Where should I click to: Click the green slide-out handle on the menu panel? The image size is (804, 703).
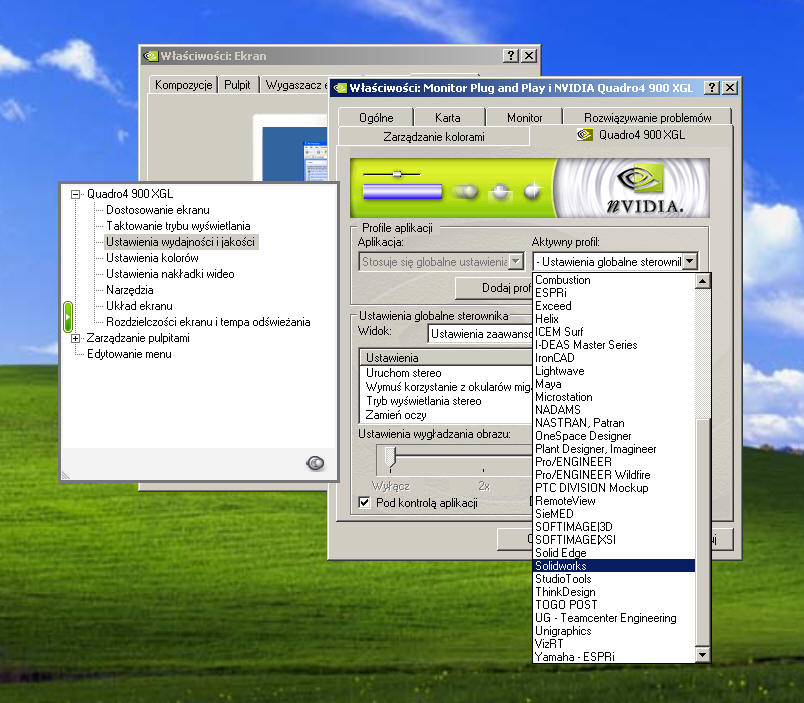[68, 316]
